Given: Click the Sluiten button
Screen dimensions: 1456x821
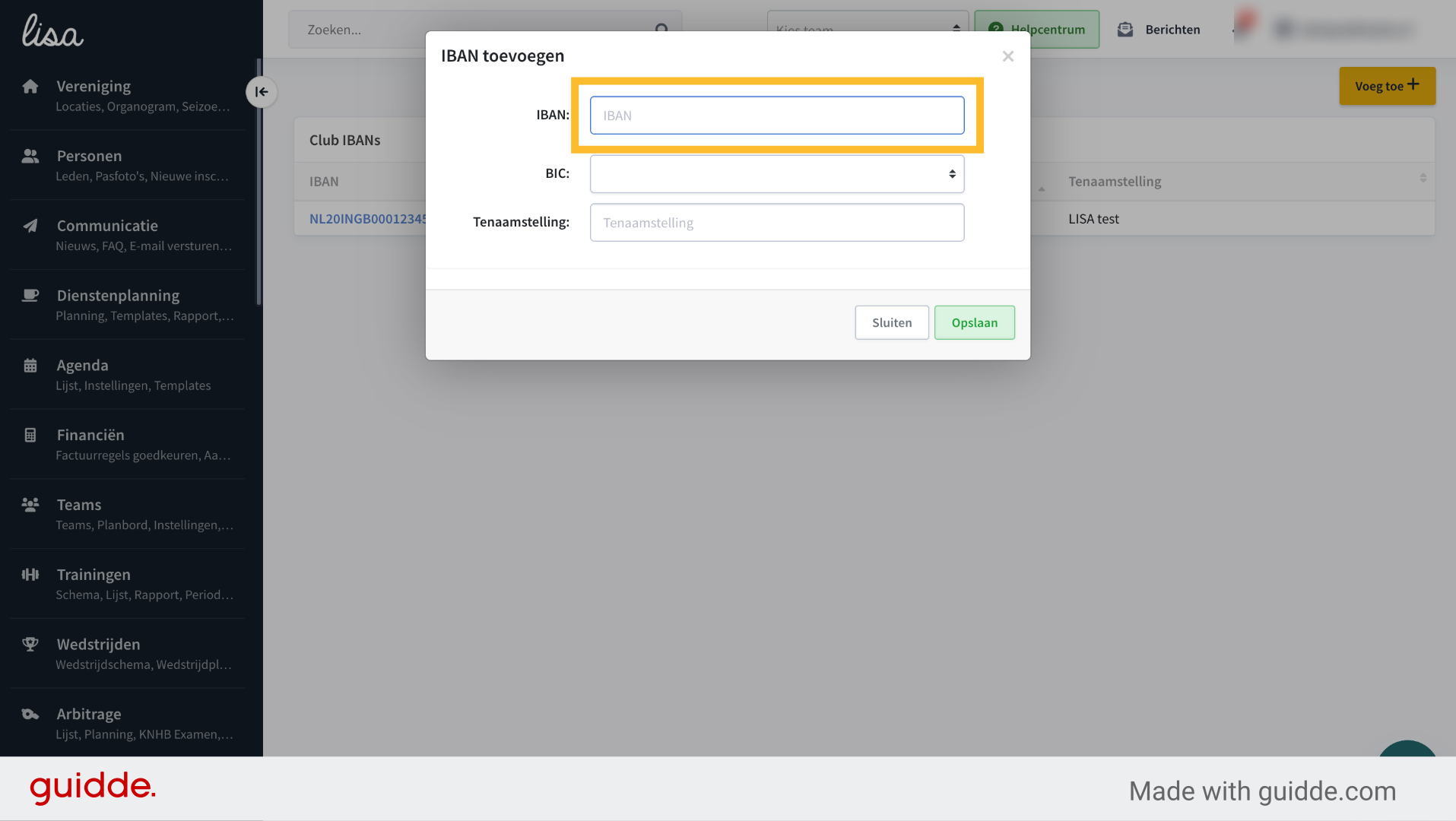Looking at the screenshot, I should (x=892, y=322).
